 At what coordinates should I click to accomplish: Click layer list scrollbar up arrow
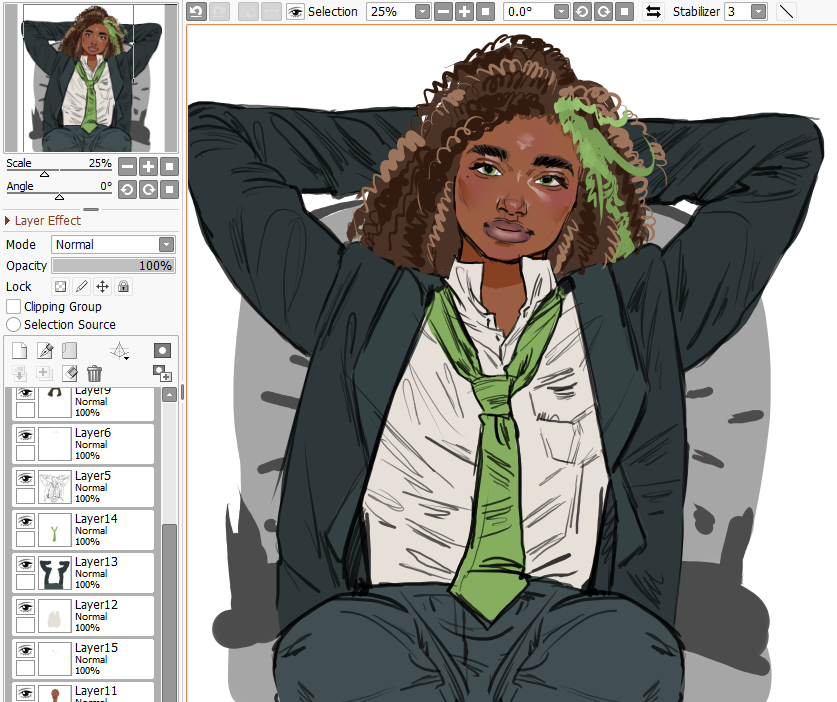click(x=169, y=395)
